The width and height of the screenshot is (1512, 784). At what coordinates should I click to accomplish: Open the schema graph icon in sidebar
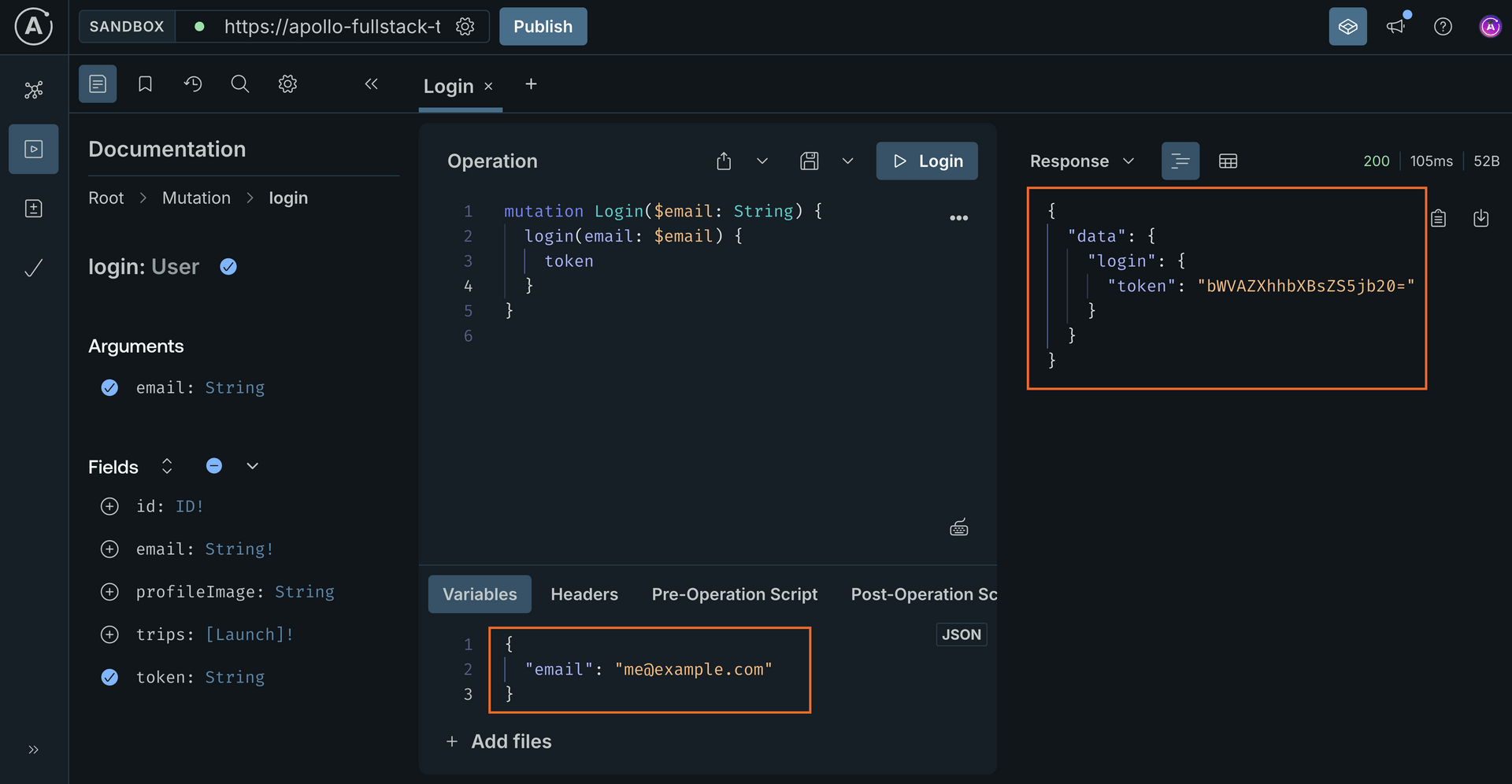33,90
